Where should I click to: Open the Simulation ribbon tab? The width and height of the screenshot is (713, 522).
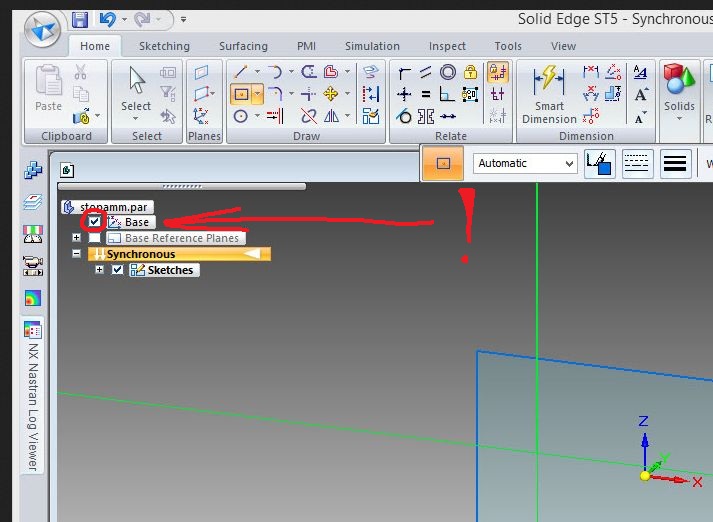372,46
